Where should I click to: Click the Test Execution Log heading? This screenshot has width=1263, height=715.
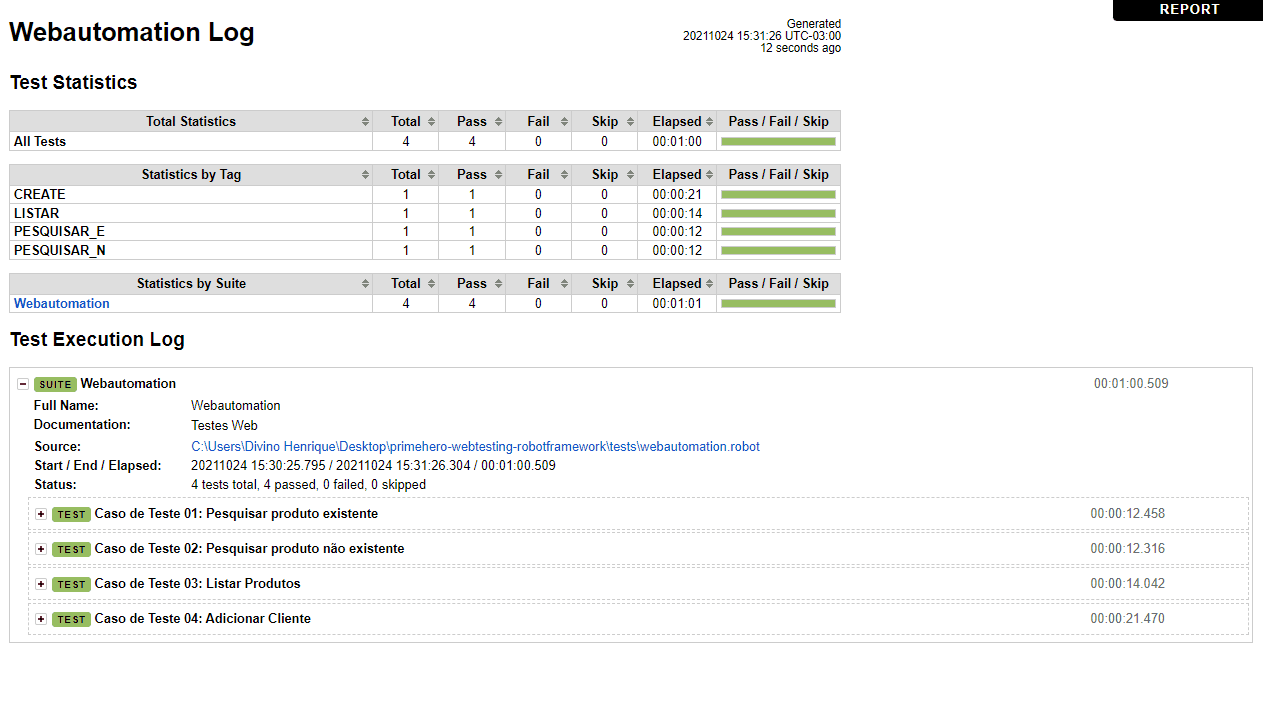click(x=97, y=340)
